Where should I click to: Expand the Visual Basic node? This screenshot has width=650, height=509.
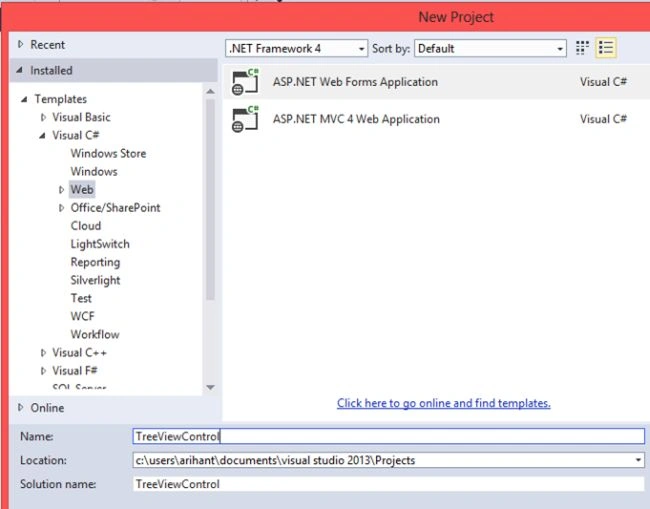point(43,117)
